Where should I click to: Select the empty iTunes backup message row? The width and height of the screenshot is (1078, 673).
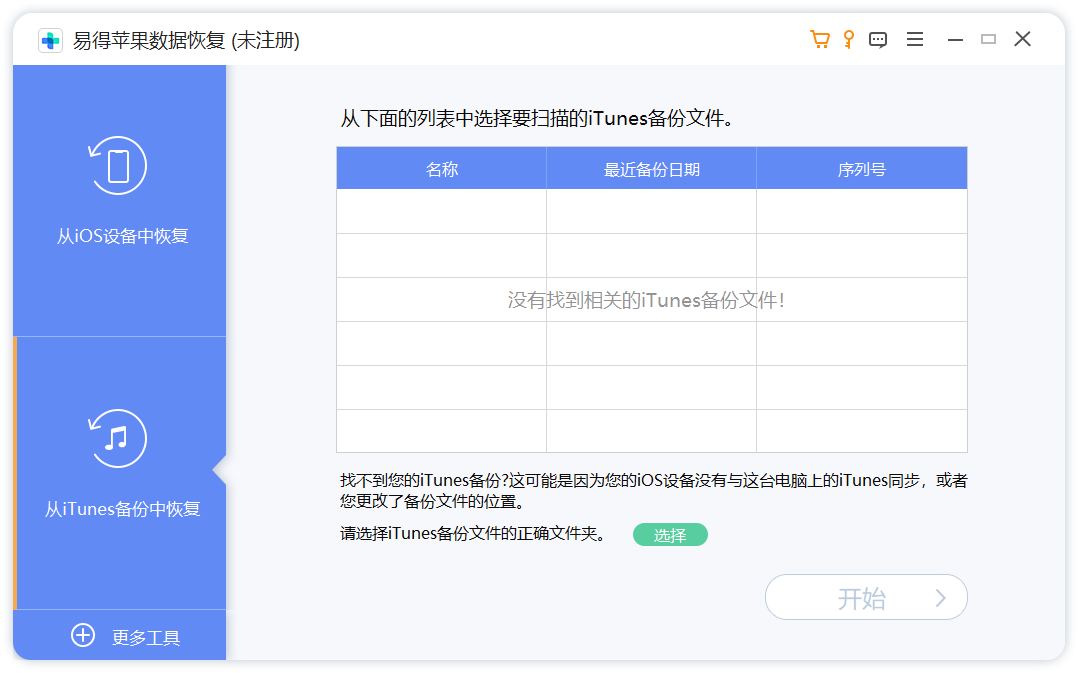click(x=651, y=300)
